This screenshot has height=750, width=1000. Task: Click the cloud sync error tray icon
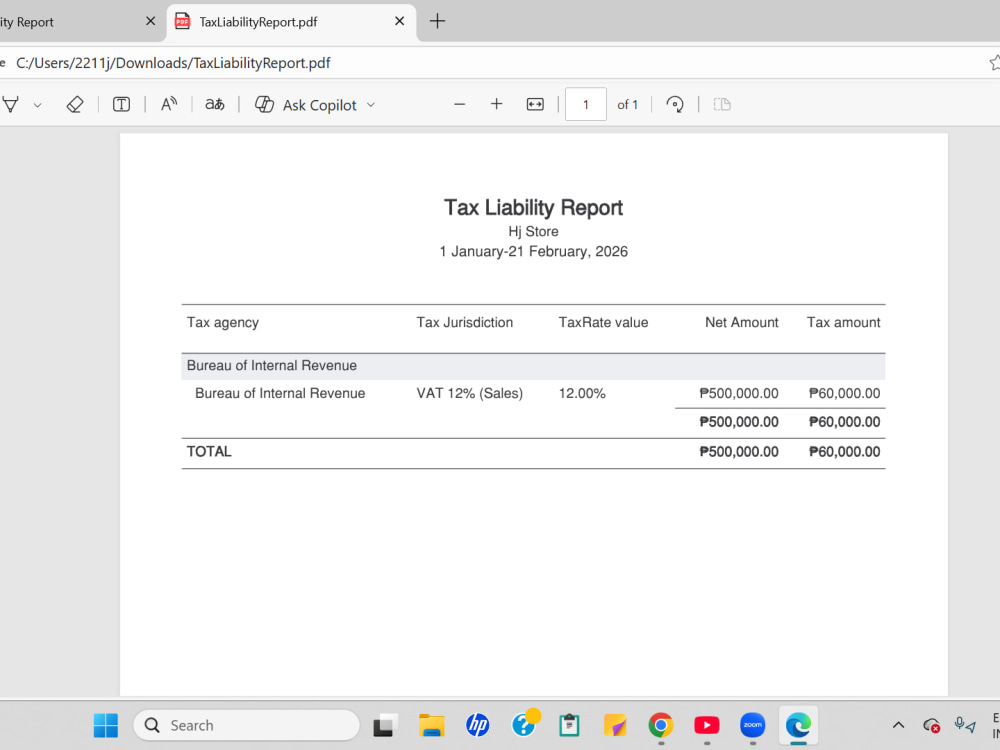[931, 725]
